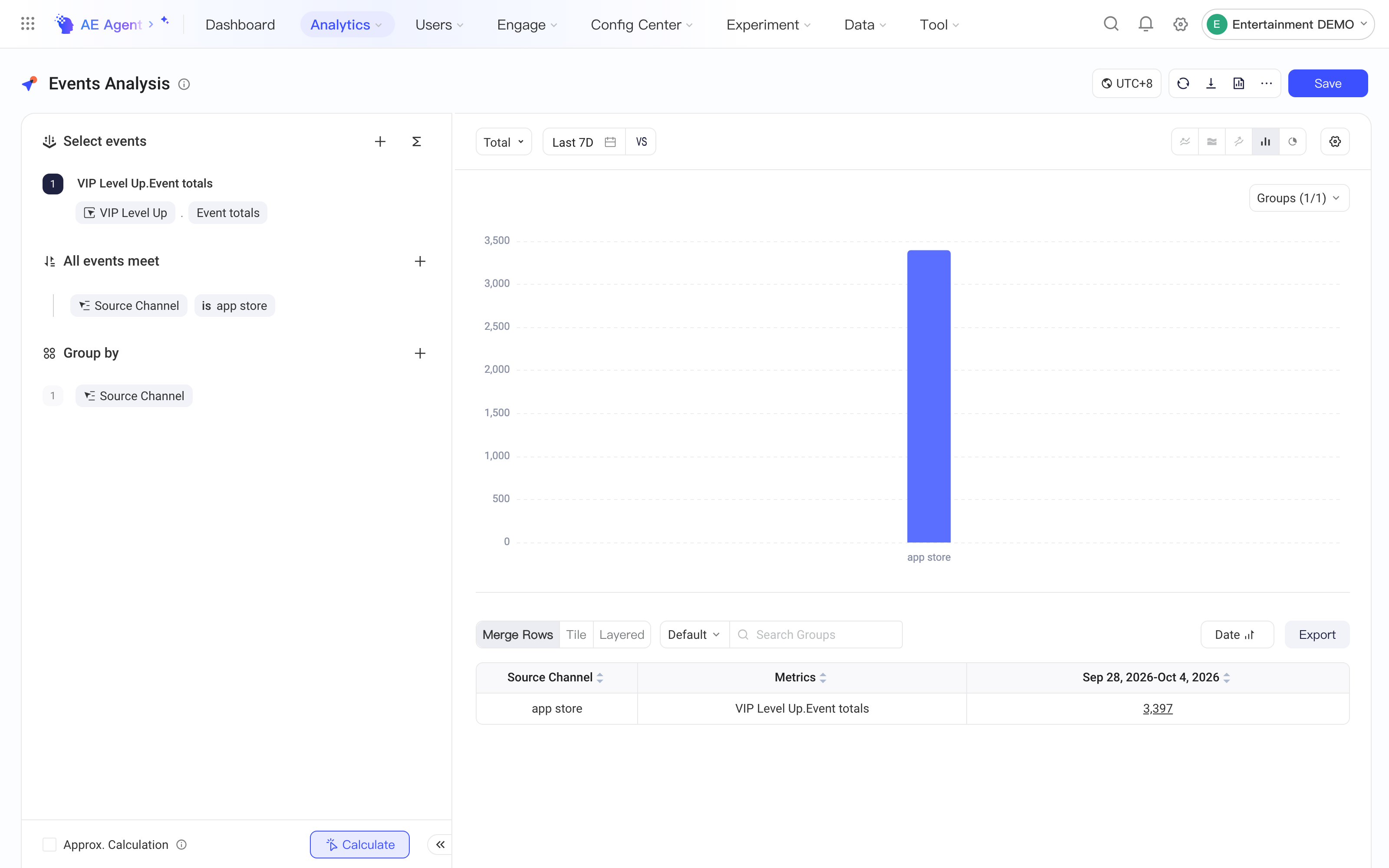Add a filter condition under All events meet
The height and width of the screenshot is (868, 1389).
420,261
